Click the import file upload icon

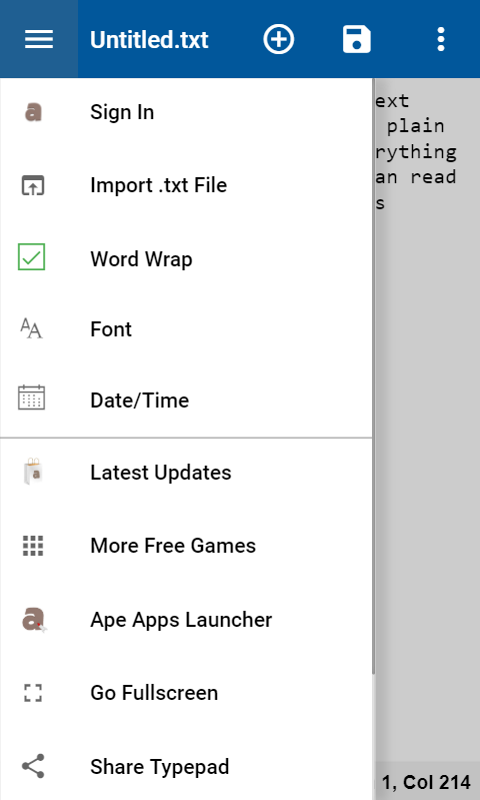[33, 185]
